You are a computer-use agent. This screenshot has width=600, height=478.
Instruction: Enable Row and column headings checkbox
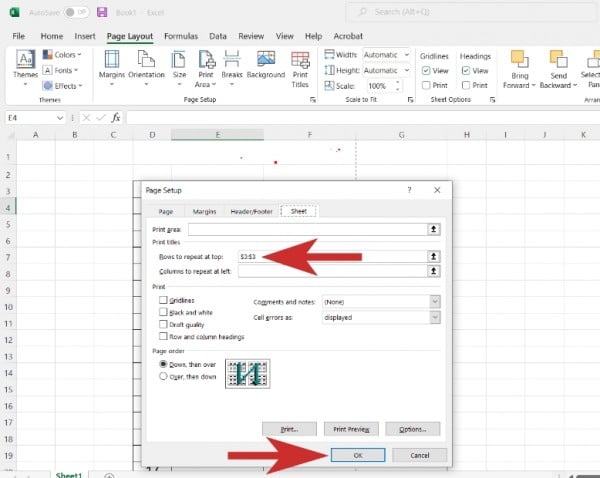coord(163,336)
